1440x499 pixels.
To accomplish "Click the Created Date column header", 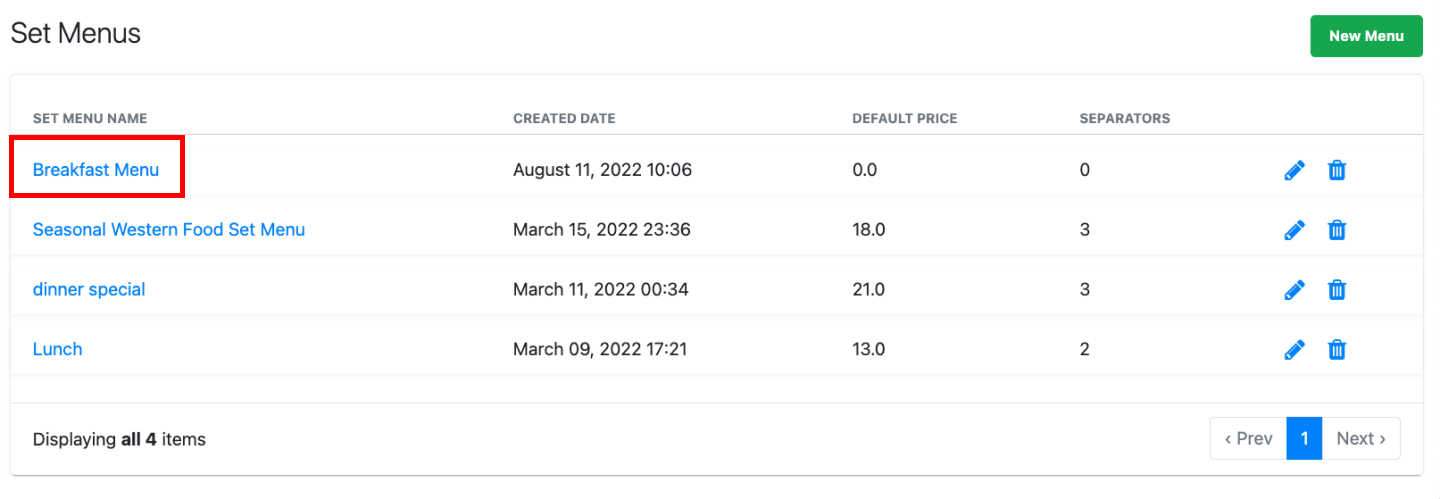I will pos(564,118).
